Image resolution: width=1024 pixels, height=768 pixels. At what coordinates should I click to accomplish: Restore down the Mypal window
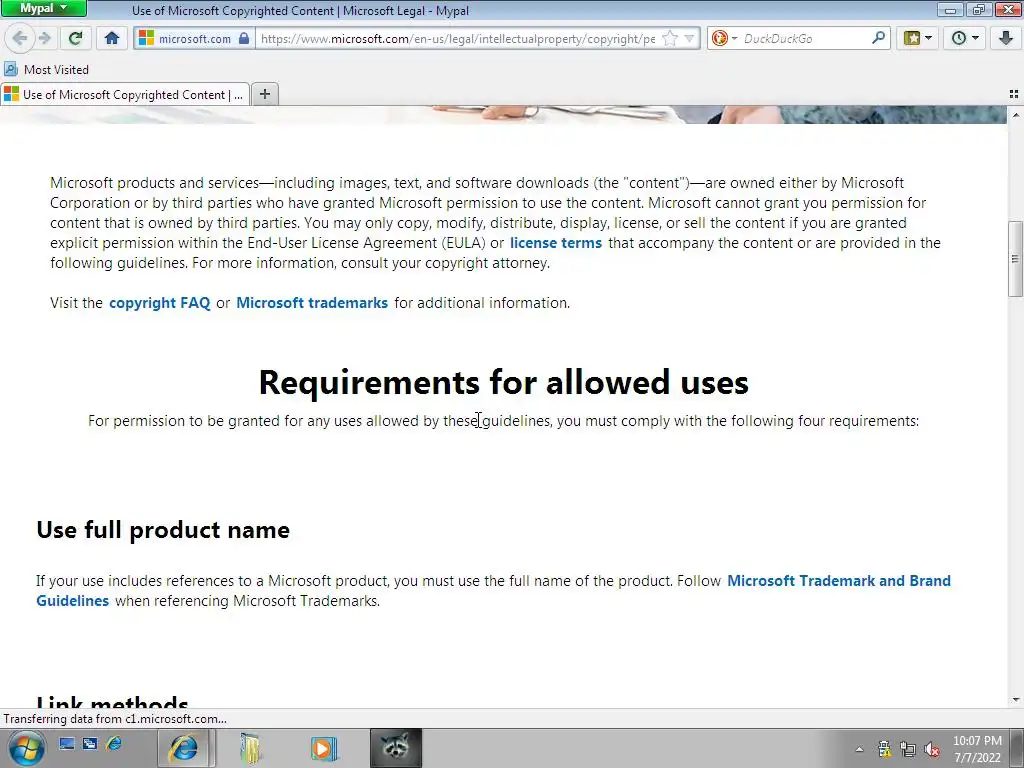[978, 9]
